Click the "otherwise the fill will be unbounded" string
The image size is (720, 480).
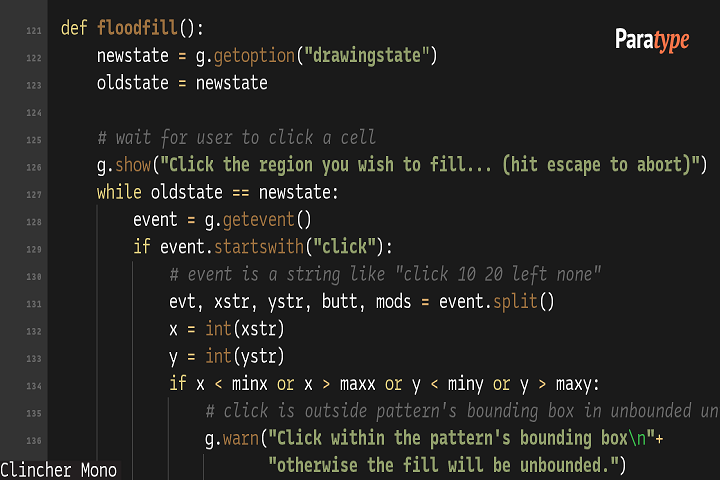pos(448,465)
